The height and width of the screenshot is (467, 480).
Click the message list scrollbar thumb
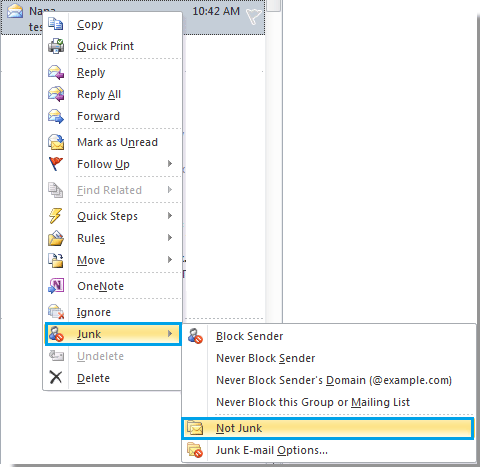click(x=274, y=5)
